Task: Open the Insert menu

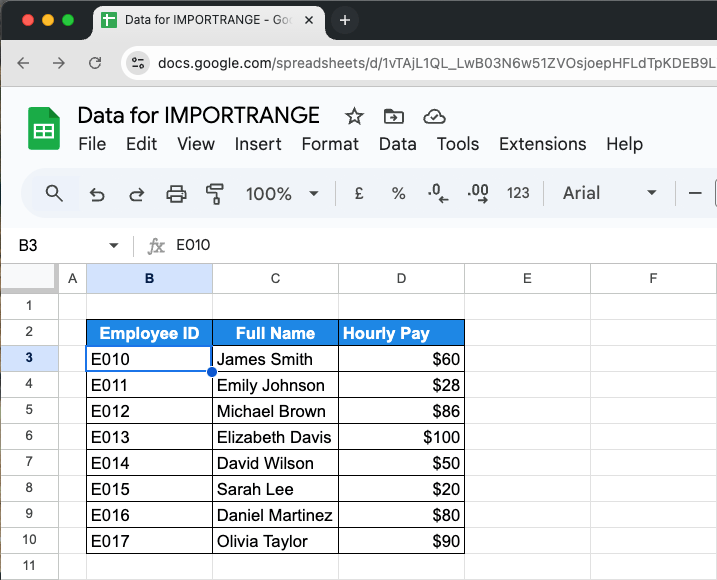Action: (258, 144)
